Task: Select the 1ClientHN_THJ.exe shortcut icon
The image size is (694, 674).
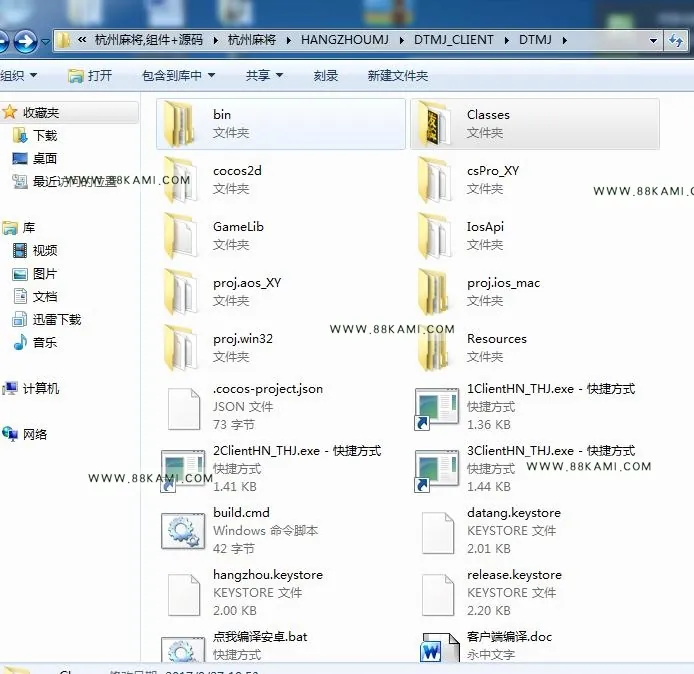Action: (436, 408)
